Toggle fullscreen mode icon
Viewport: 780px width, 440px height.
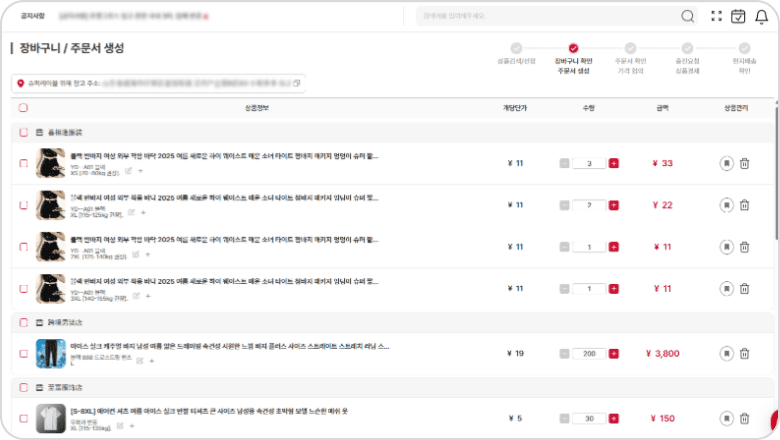coord(716,16)
